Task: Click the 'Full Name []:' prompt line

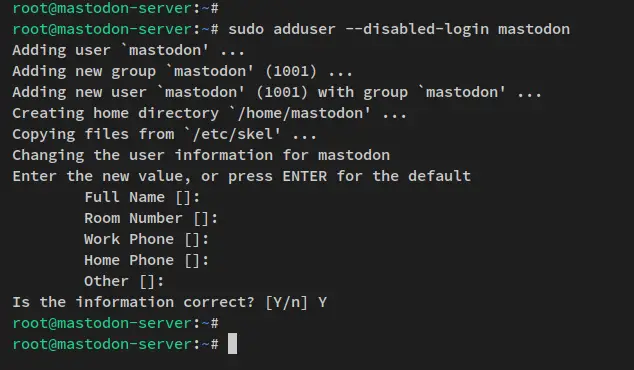Action: (142, 197)
